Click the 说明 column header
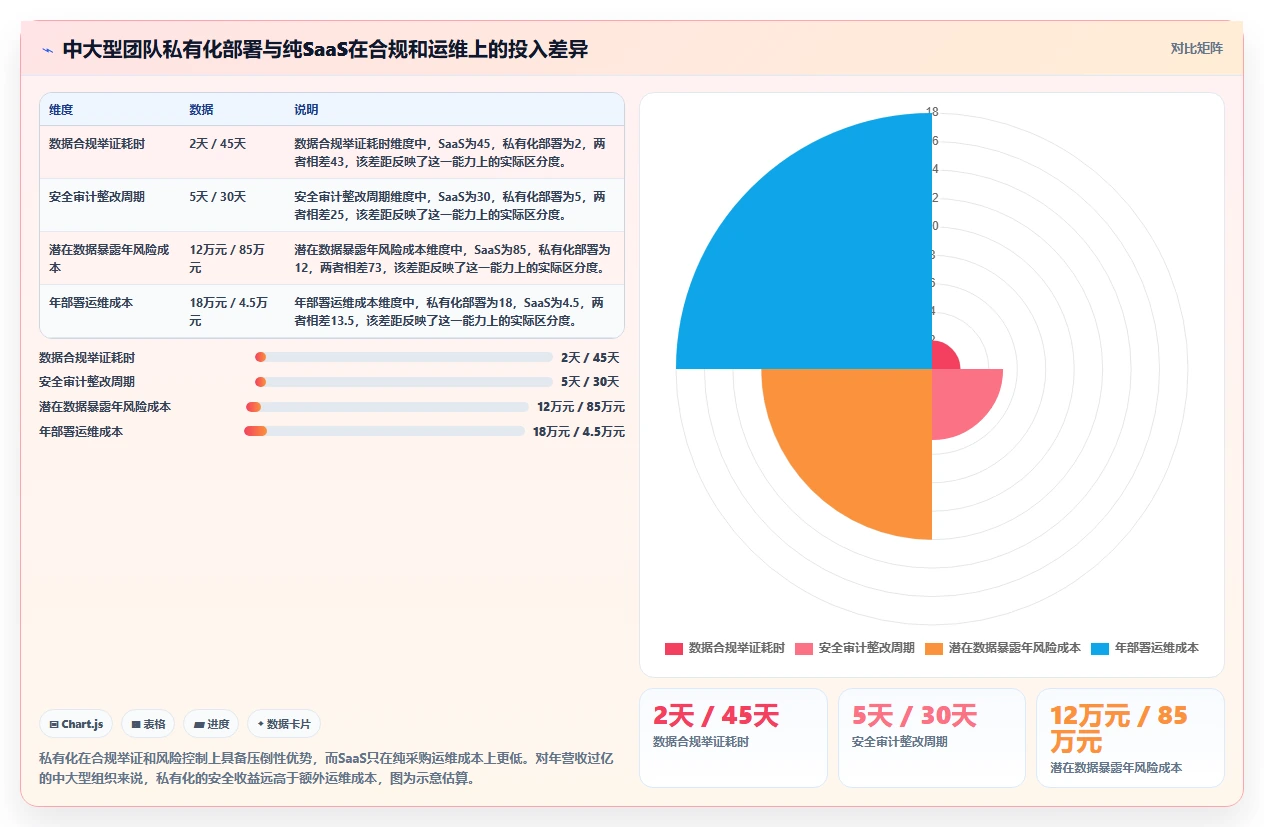 tap(306, 110)
